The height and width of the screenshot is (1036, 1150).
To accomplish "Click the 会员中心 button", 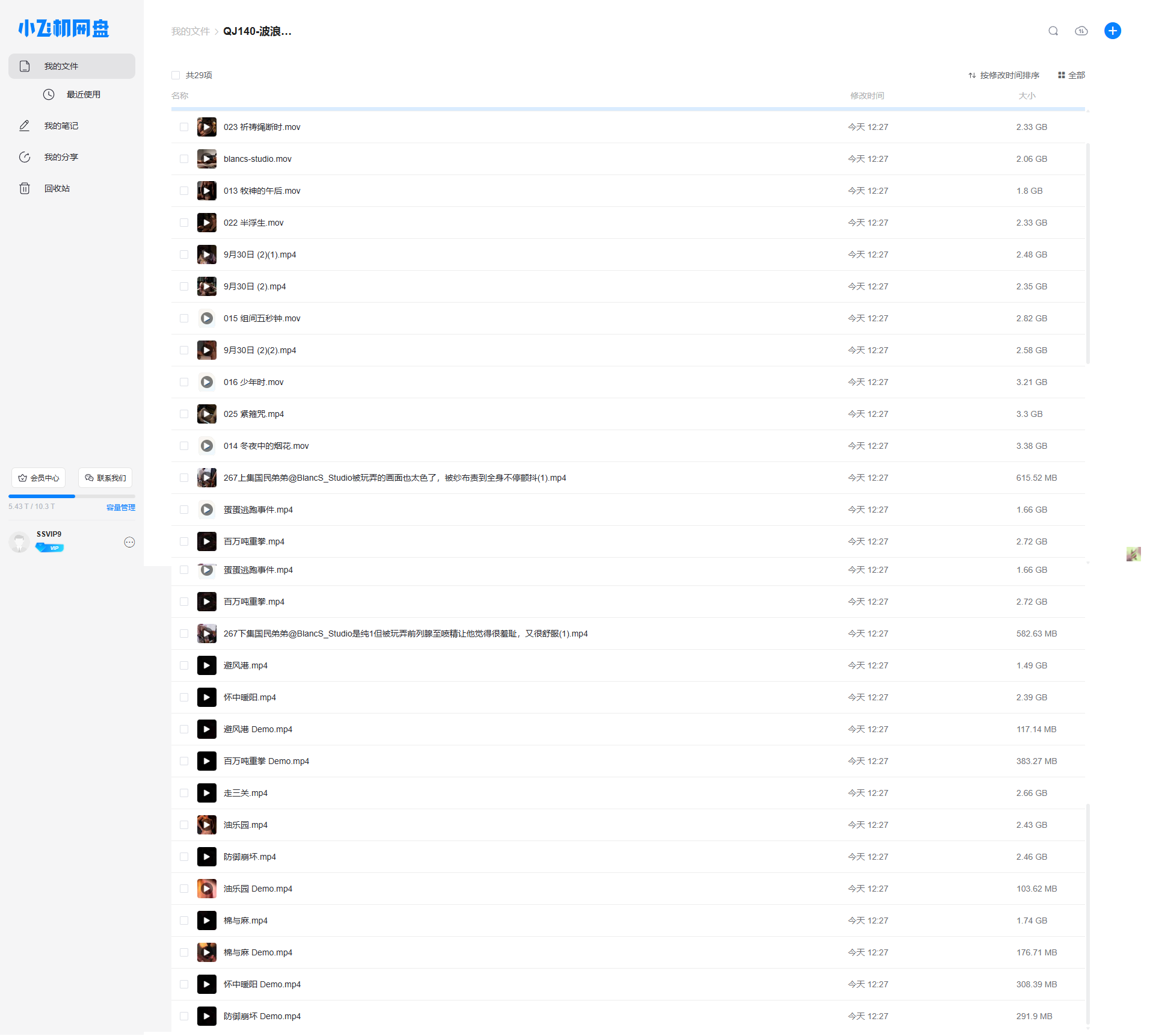I will (x=38, y=478).
